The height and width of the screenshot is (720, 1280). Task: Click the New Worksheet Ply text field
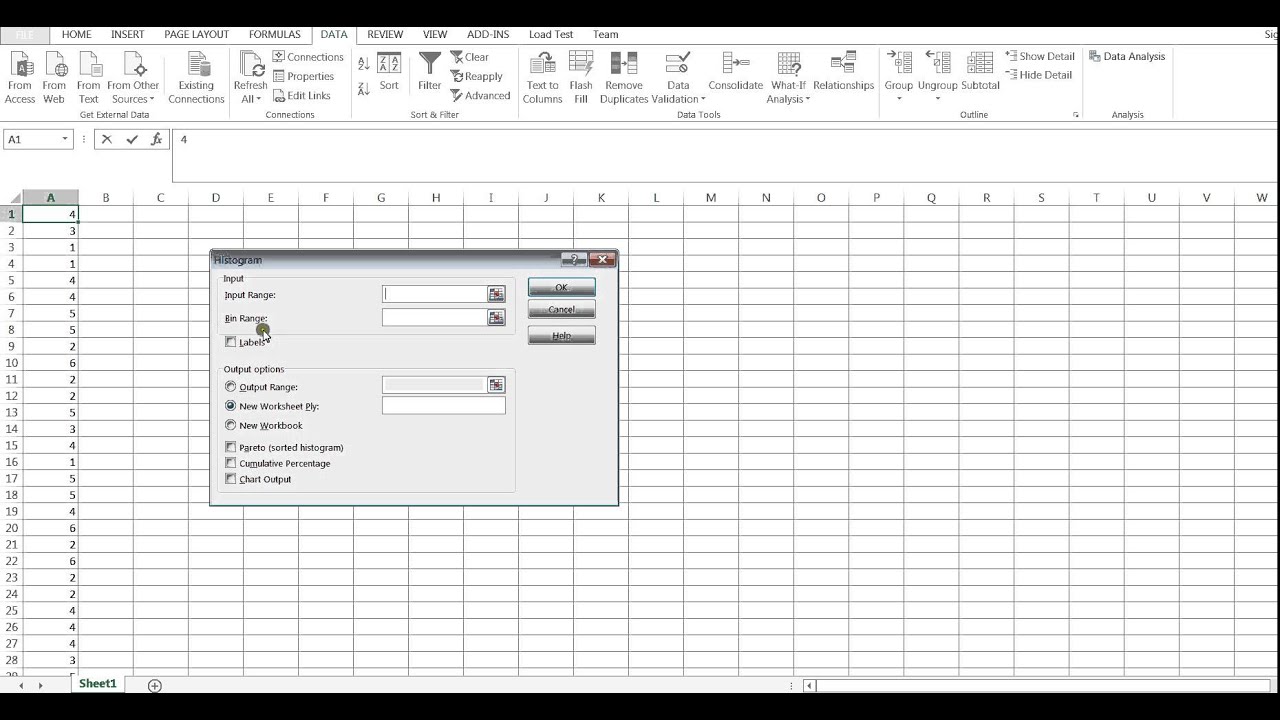pyautogui.click(x=444, y=406)
